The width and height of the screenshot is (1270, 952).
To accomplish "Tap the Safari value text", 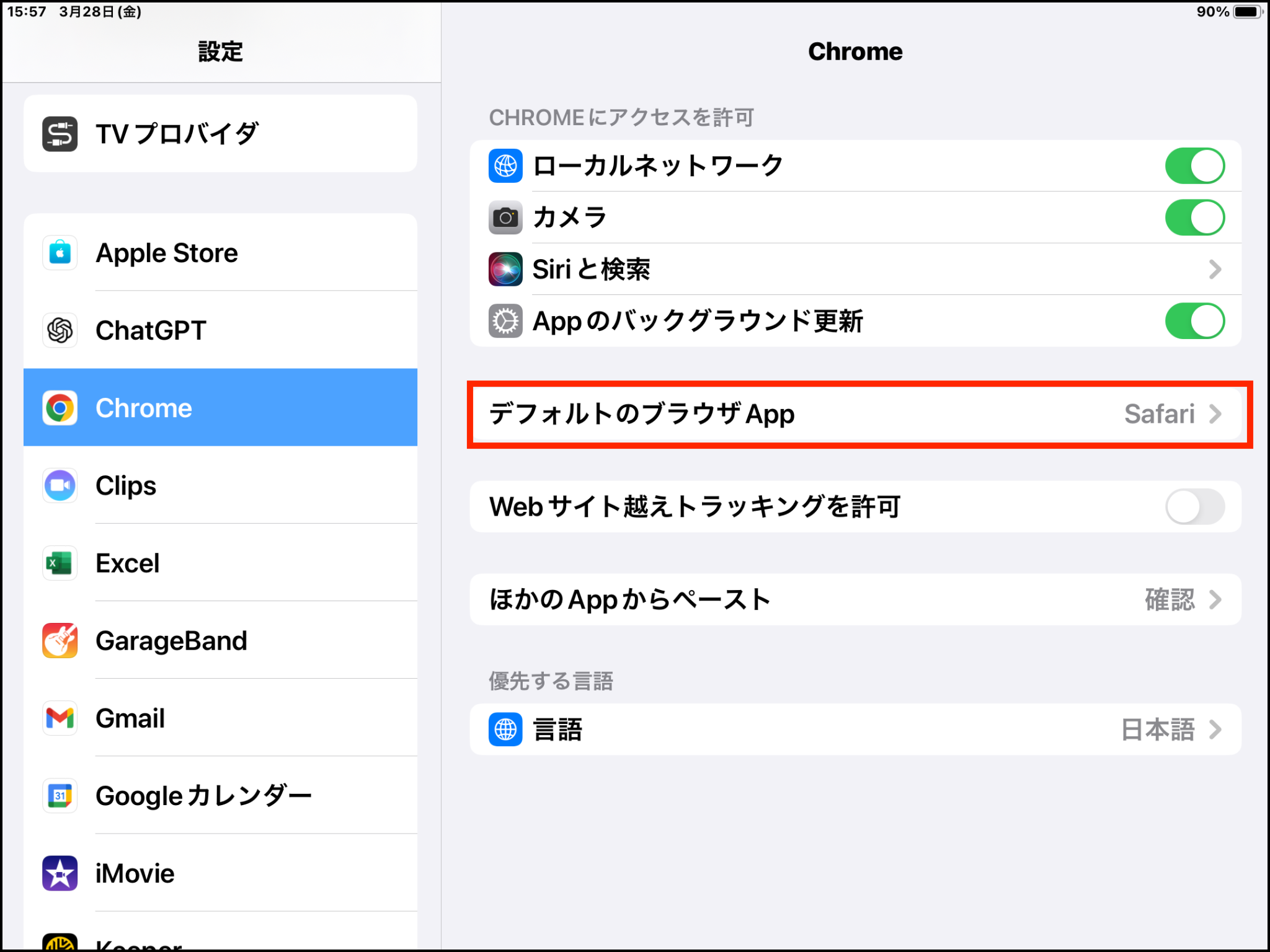I will tap(1159, 414).
